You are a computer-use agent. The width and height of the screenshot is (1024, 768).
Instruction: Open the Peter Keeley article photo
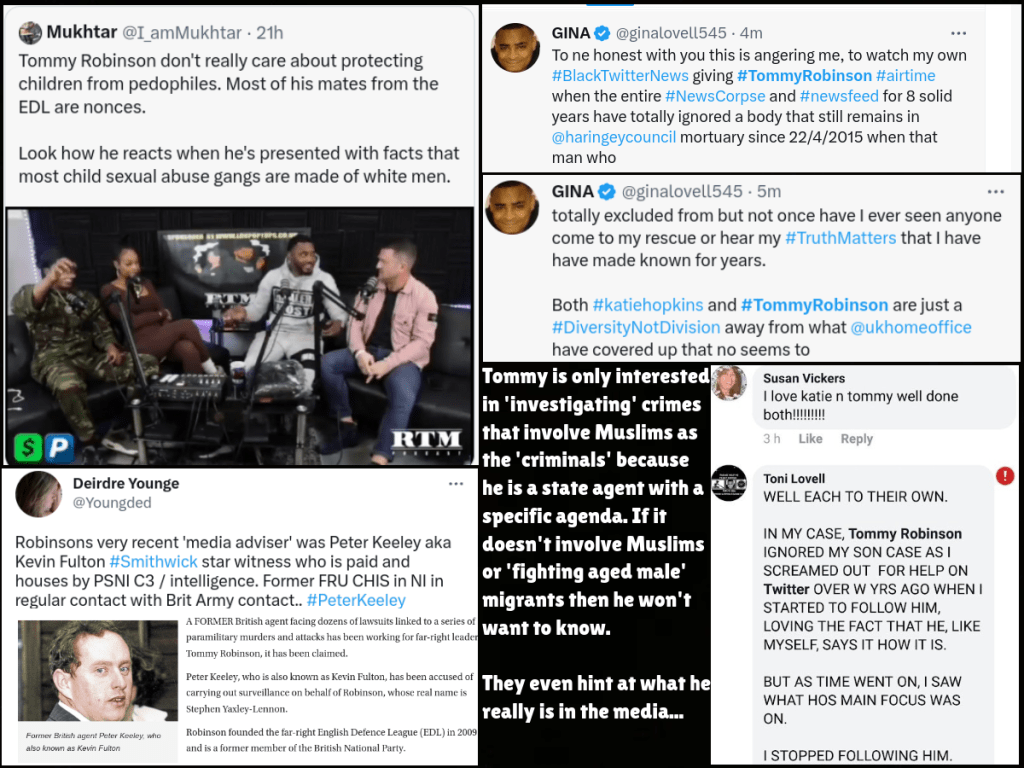click(x=98, y=671)
